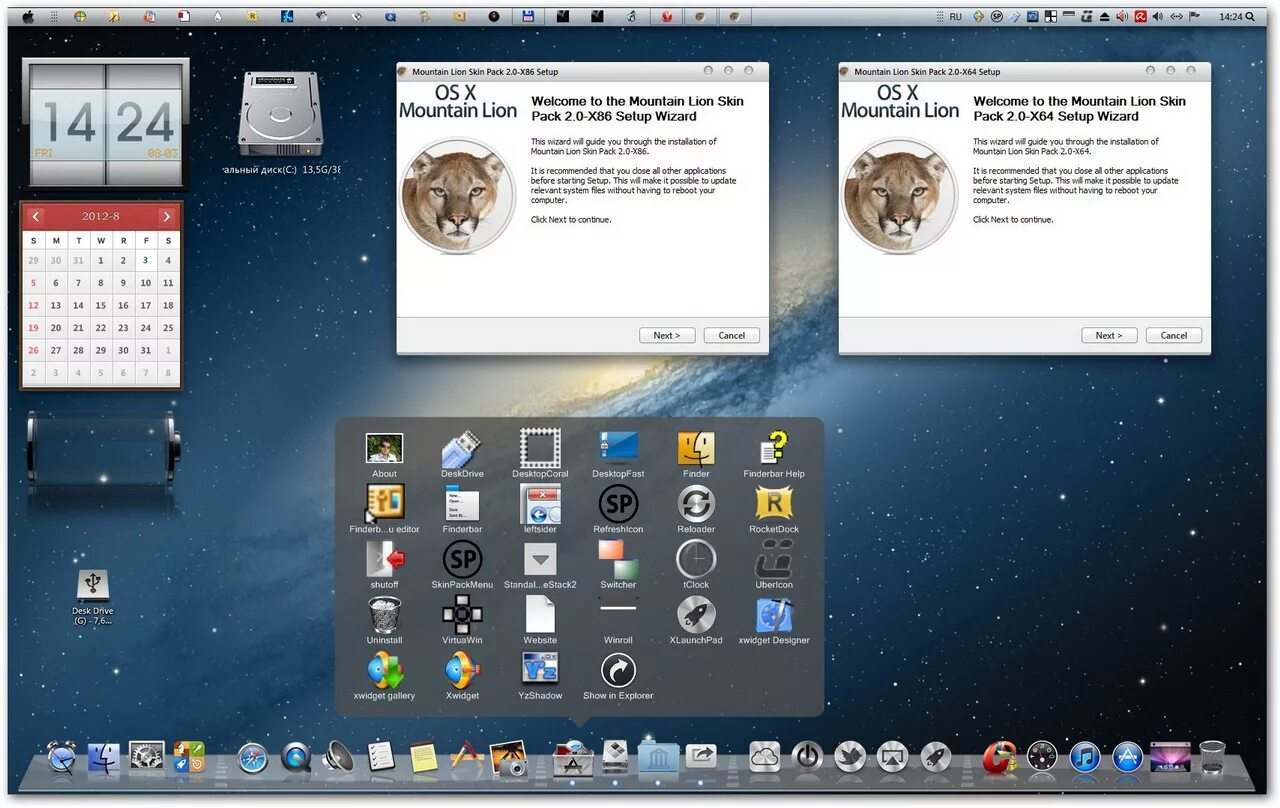Click the volume icon in the menu bar
This screenshot has height=808, width=1280.
click(1158, 17)
